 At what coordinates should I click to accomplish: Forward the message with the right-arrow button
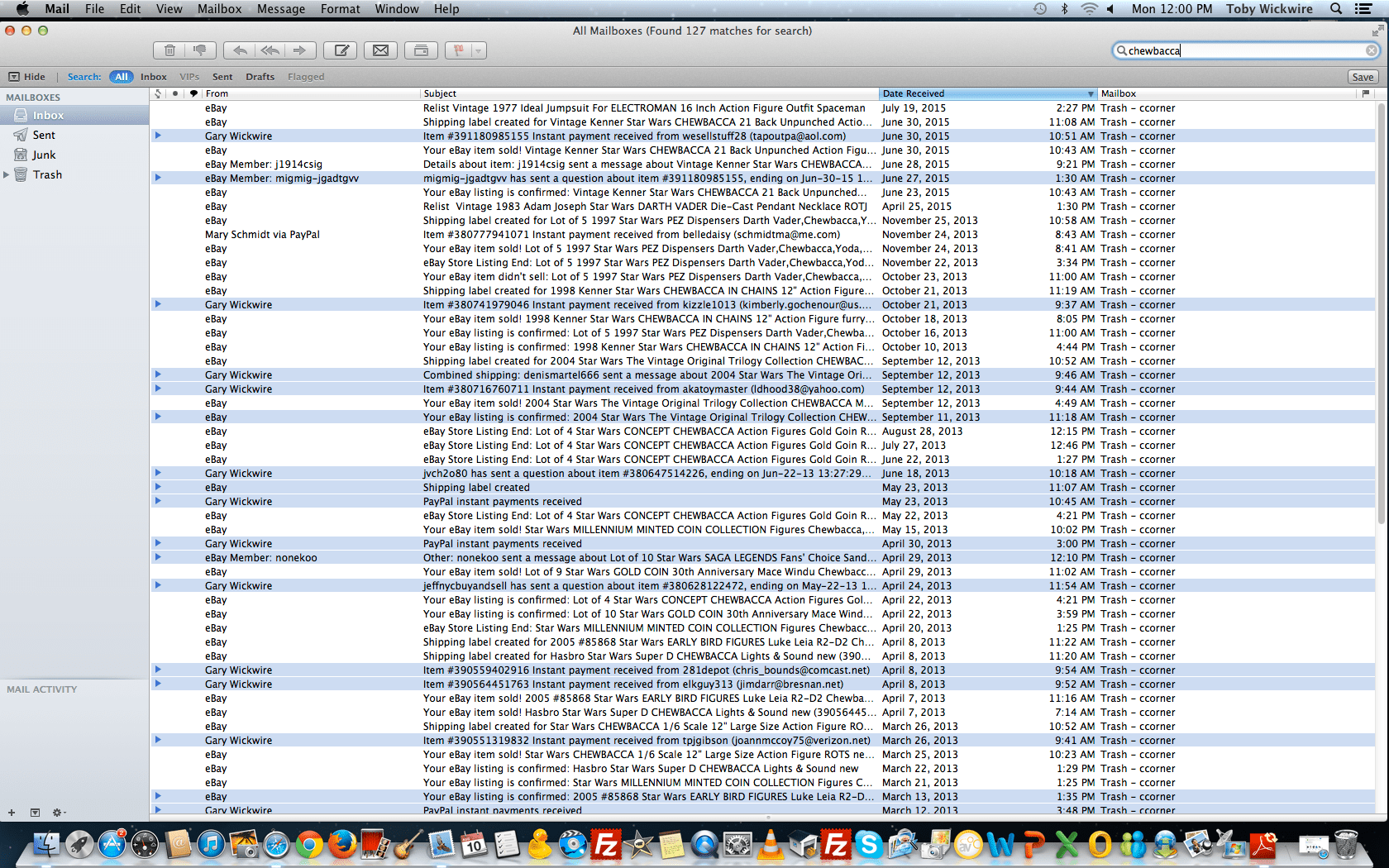tap(300, 50)
